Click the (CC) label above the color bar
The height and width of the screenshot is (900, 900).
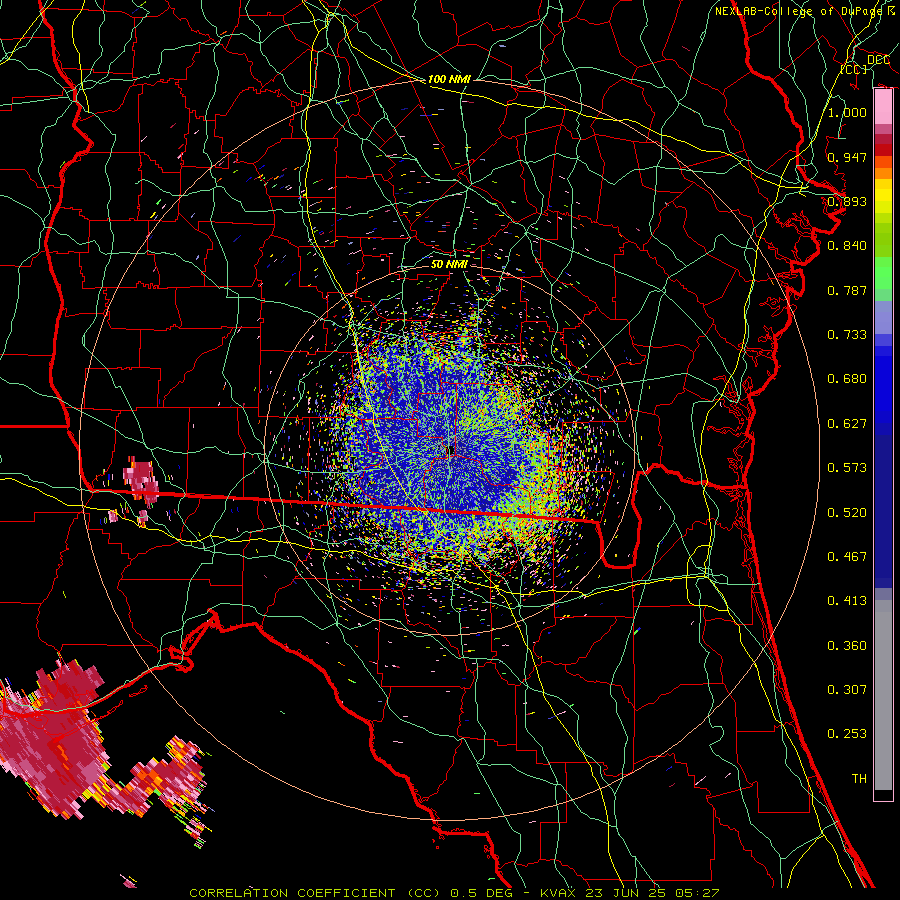tap(854, 69)
